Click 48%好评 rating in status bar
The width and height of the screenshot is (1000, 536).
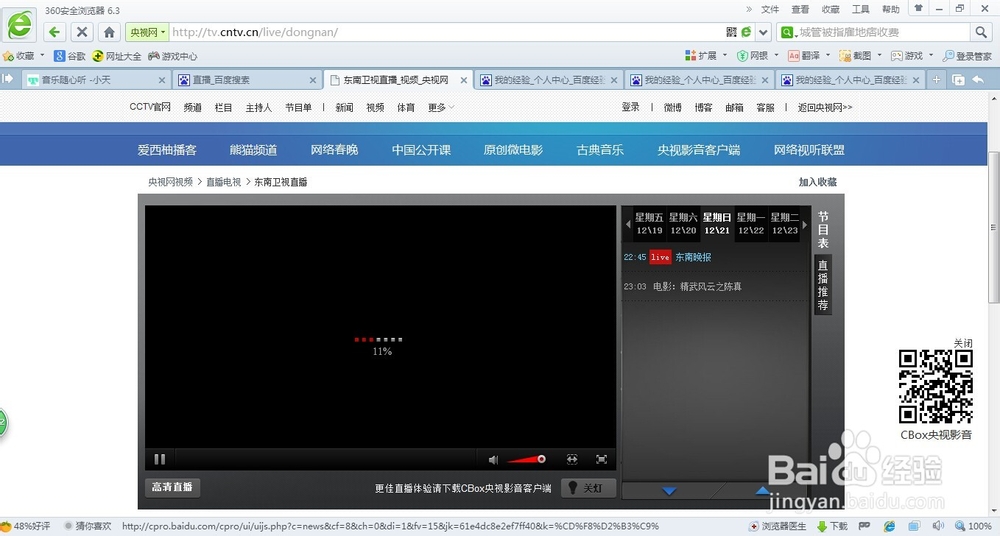pyautogui.click(x=26, y=526)
